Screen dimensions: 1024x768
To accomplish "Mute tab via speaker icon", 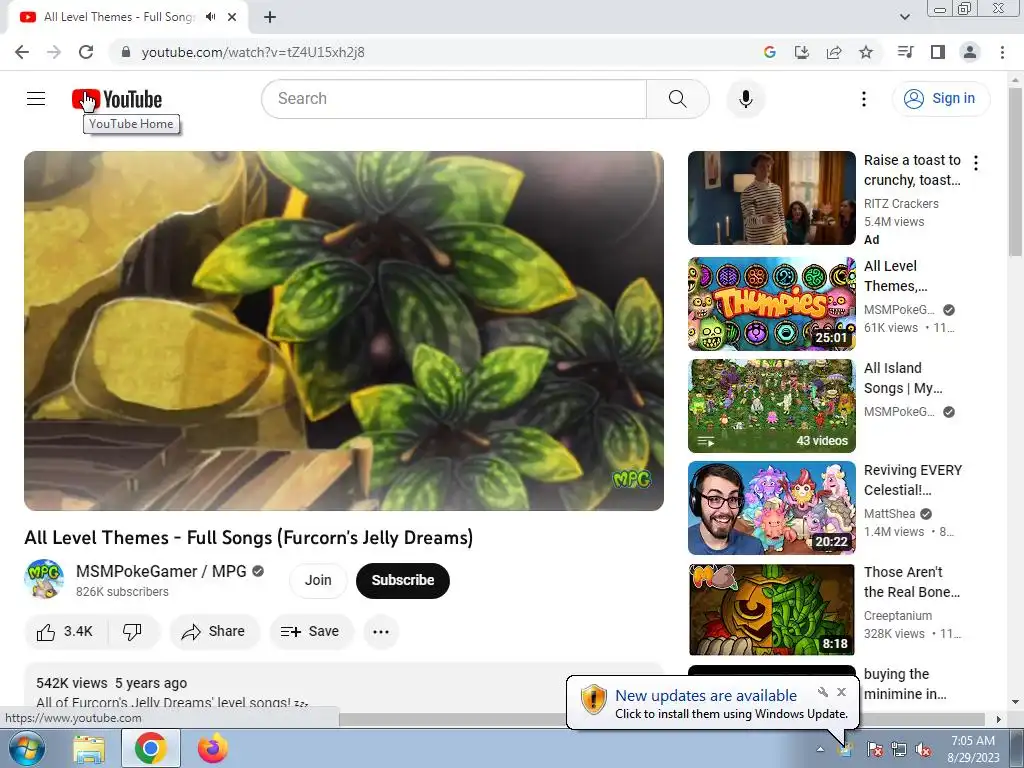I will (x=211, y=17).
